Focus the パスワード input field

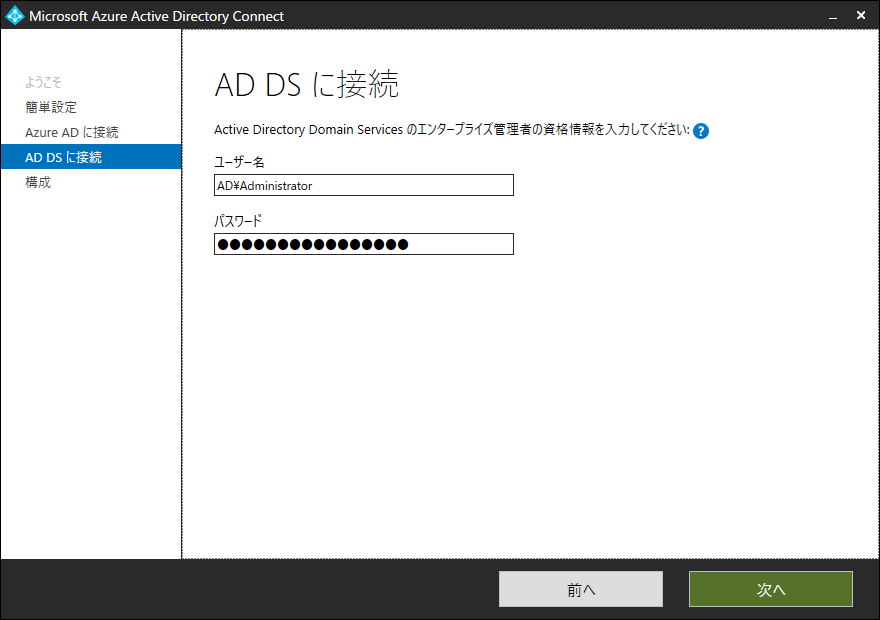click(x=364, y=244)
